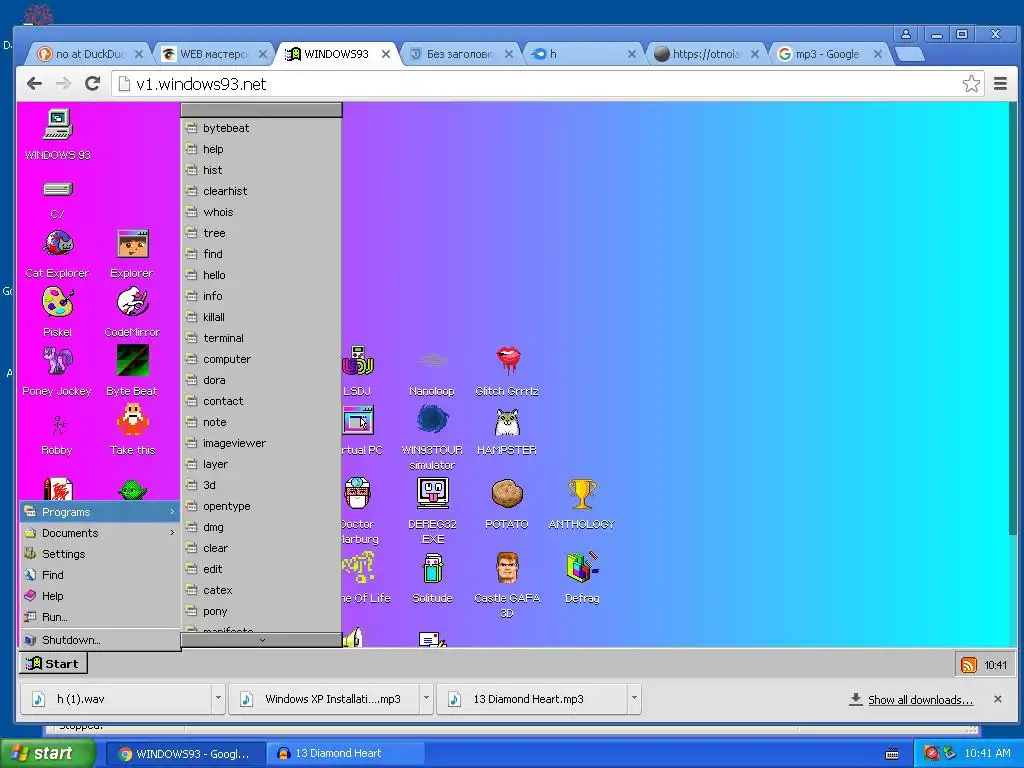Pick catex from Programs list
The width and height of the screenshot is (1024, 768).
click(261, 590)
